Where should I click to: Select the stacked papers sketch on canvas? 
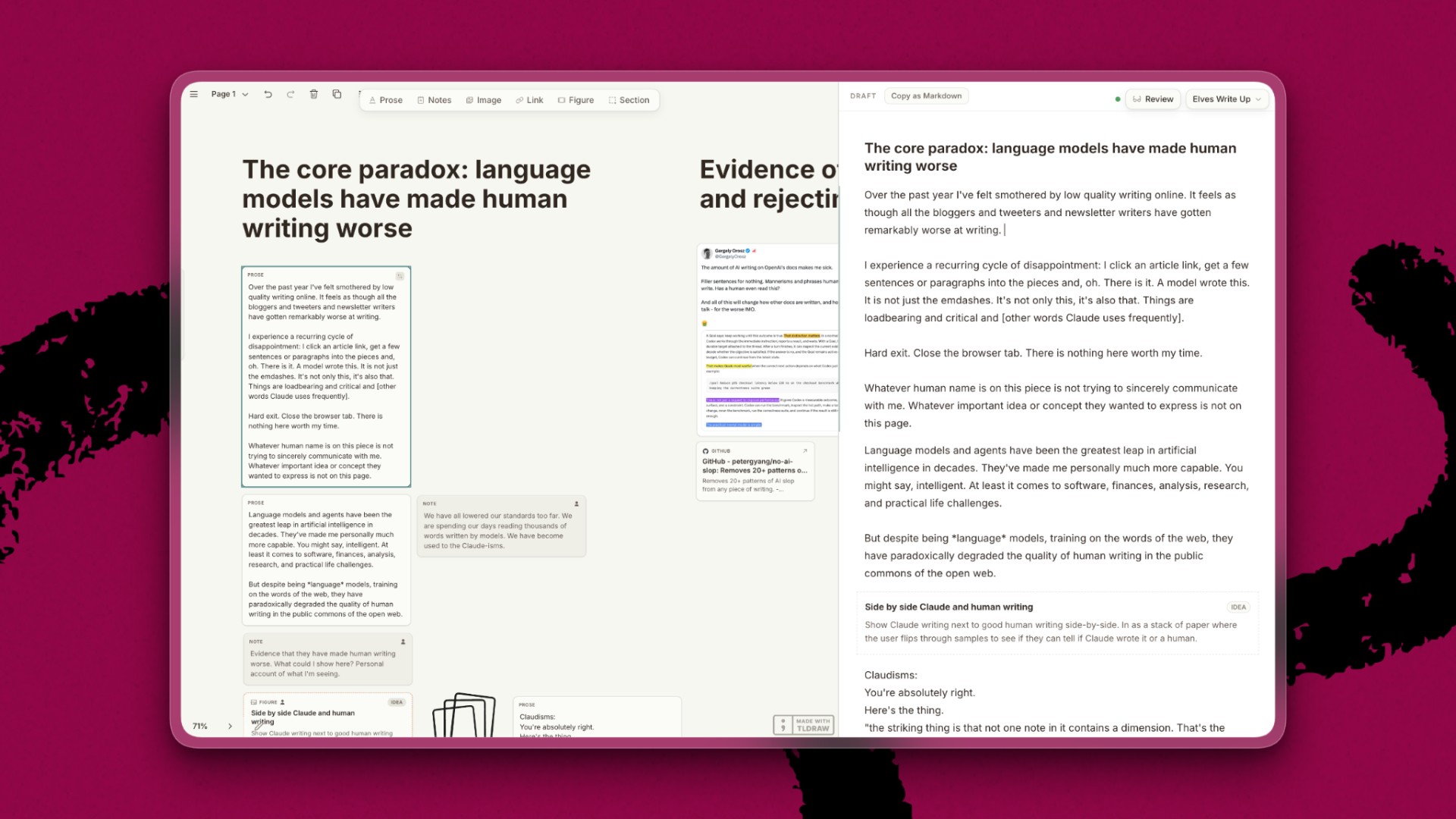(x=463, y=714)
